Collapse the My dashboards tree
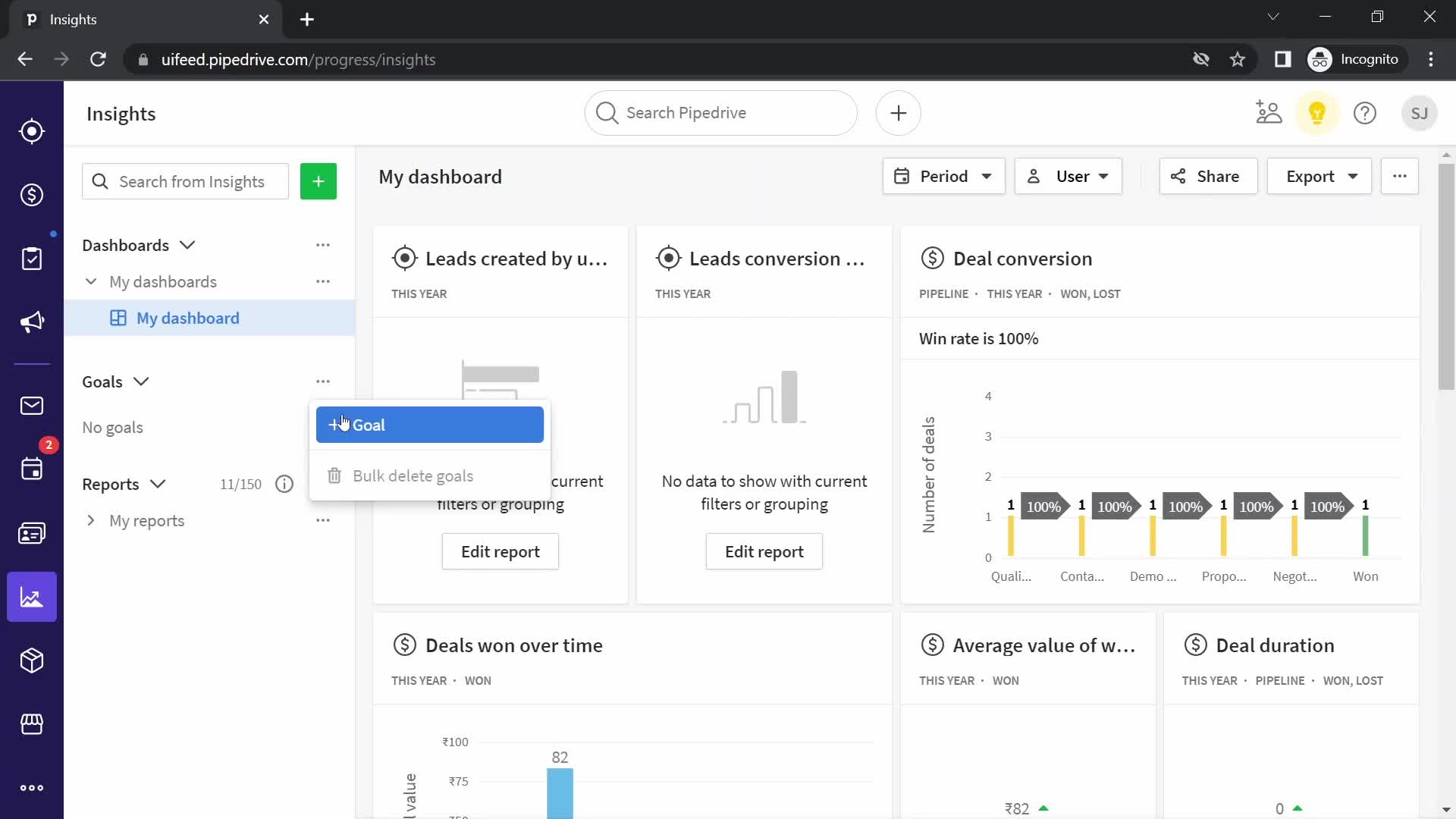 91,281
